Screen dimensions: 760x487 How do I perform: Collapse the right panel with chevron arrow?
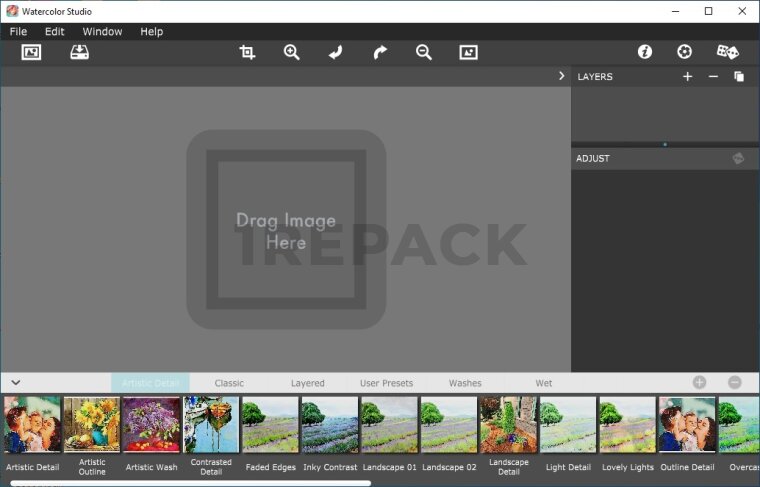(x=562, y=76)
